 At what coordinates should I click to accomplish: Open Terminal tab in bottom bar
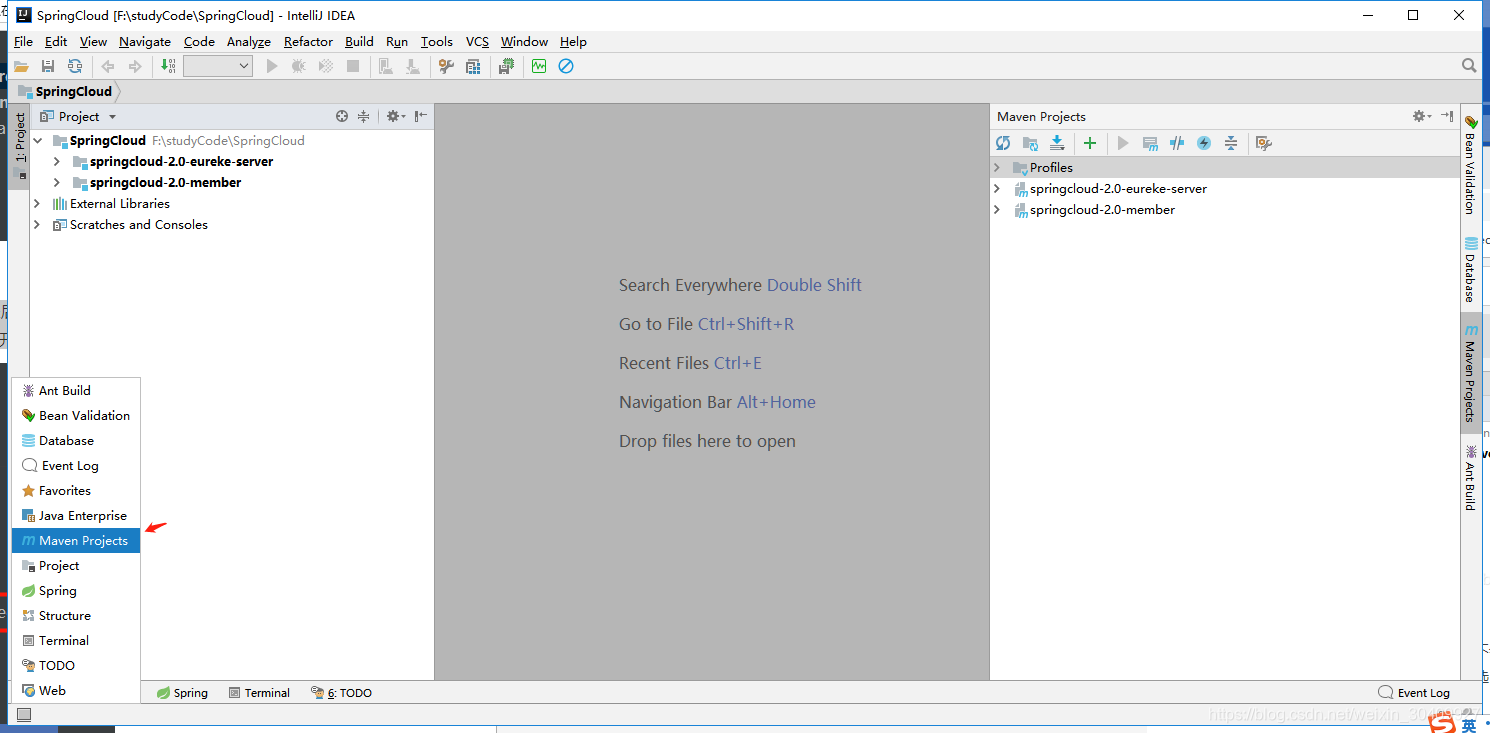tap(259, 692)
